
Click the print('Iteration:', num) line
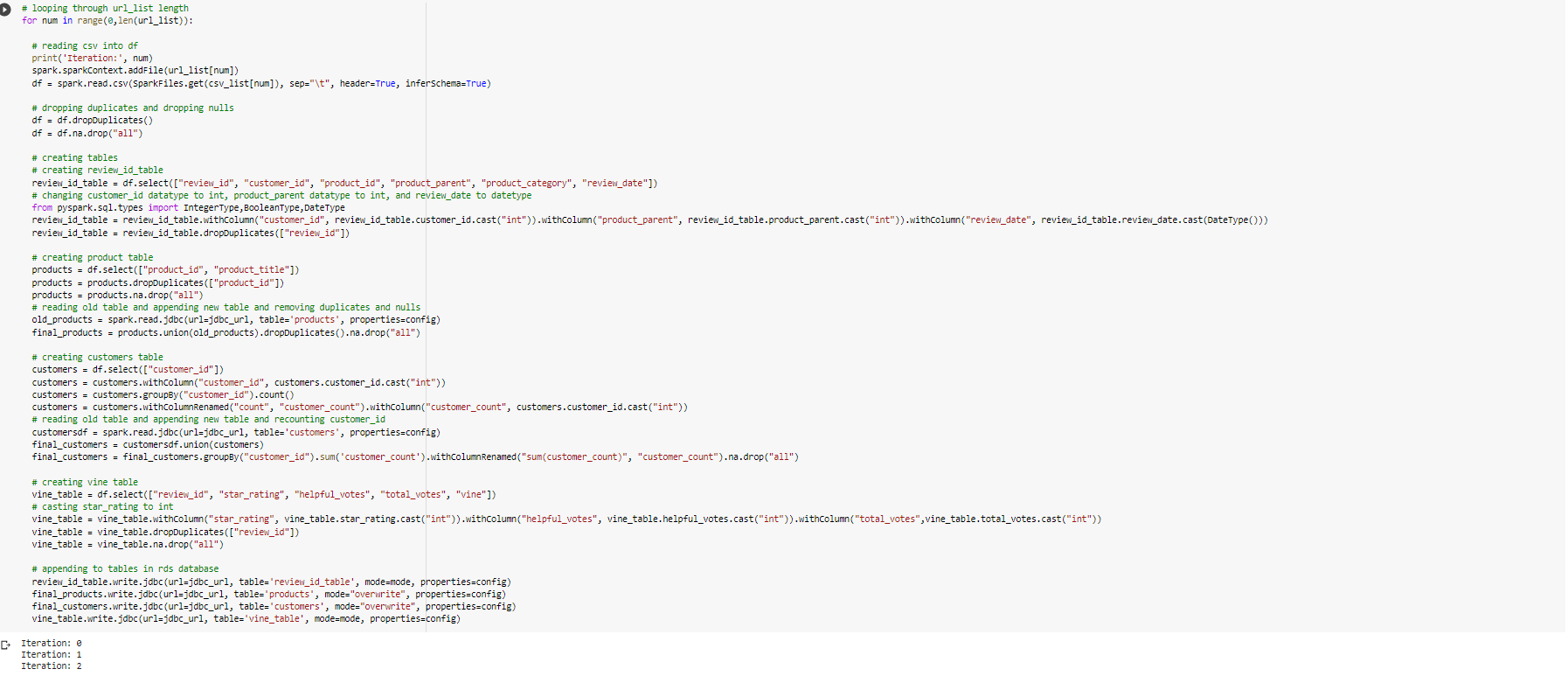tap(93, 59)
